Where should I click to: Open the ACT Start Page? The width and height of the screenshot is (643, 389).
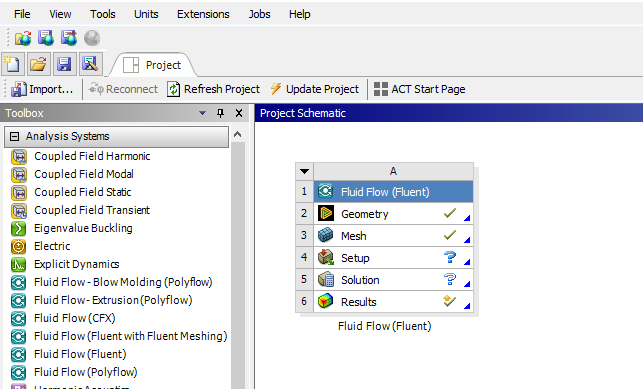pyautogui.click(x=420, y=89)
